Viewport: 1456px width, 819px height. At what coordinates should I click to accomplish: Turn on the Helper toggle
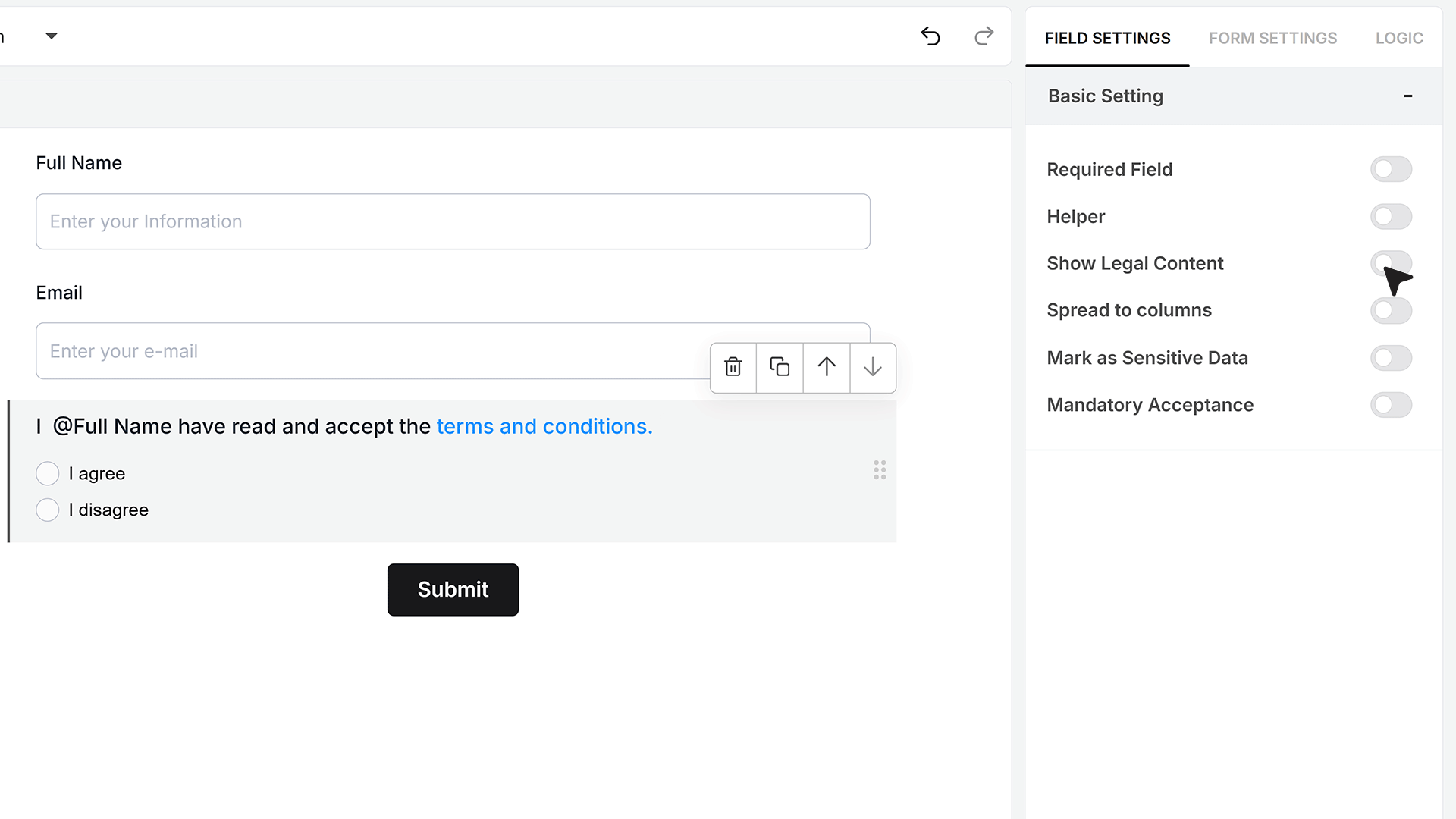pyautogui.click(x=1391, y=217)
